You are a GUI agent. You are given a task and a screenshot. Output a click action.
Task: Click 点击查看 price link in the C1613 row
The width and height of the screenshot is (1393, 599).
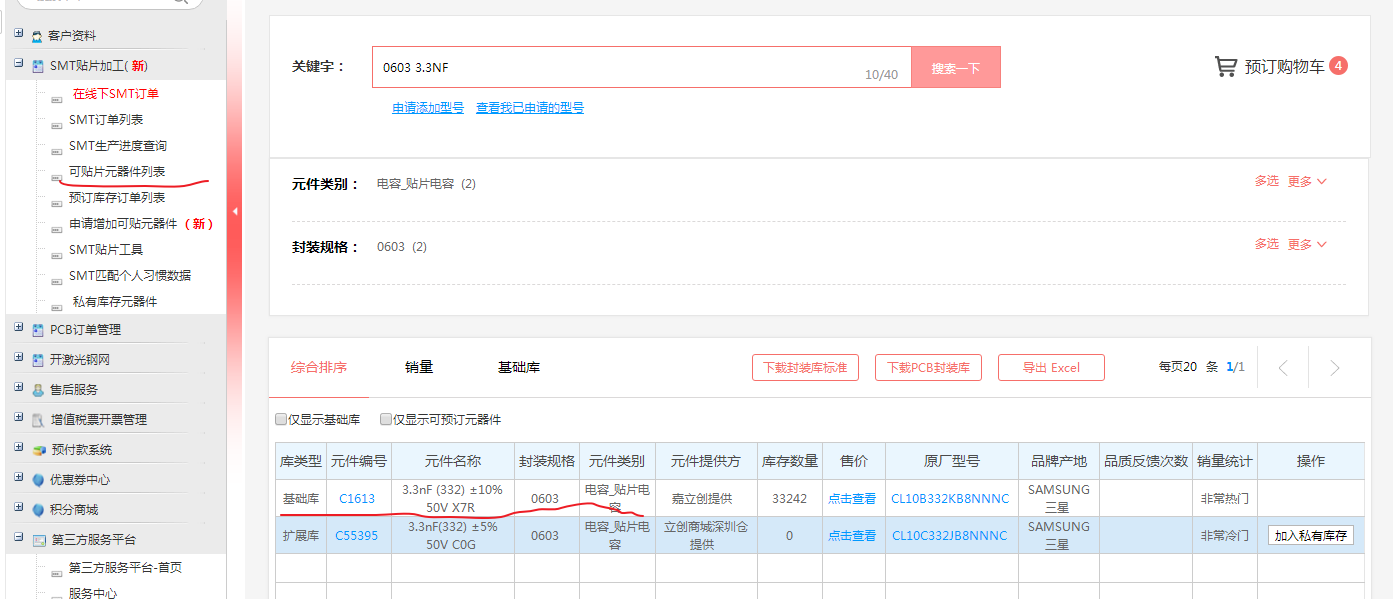point(852,499)
